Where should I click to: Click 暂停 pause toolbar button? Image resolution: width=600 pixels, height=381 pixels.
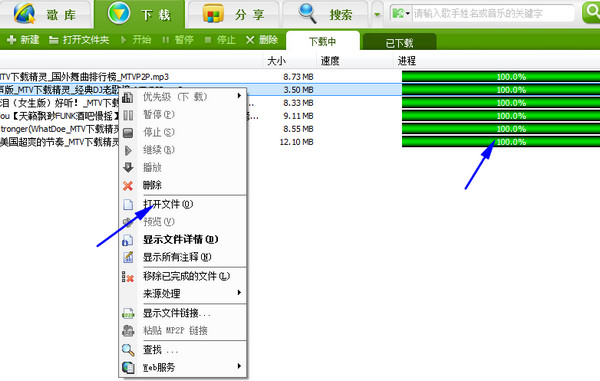178,39
